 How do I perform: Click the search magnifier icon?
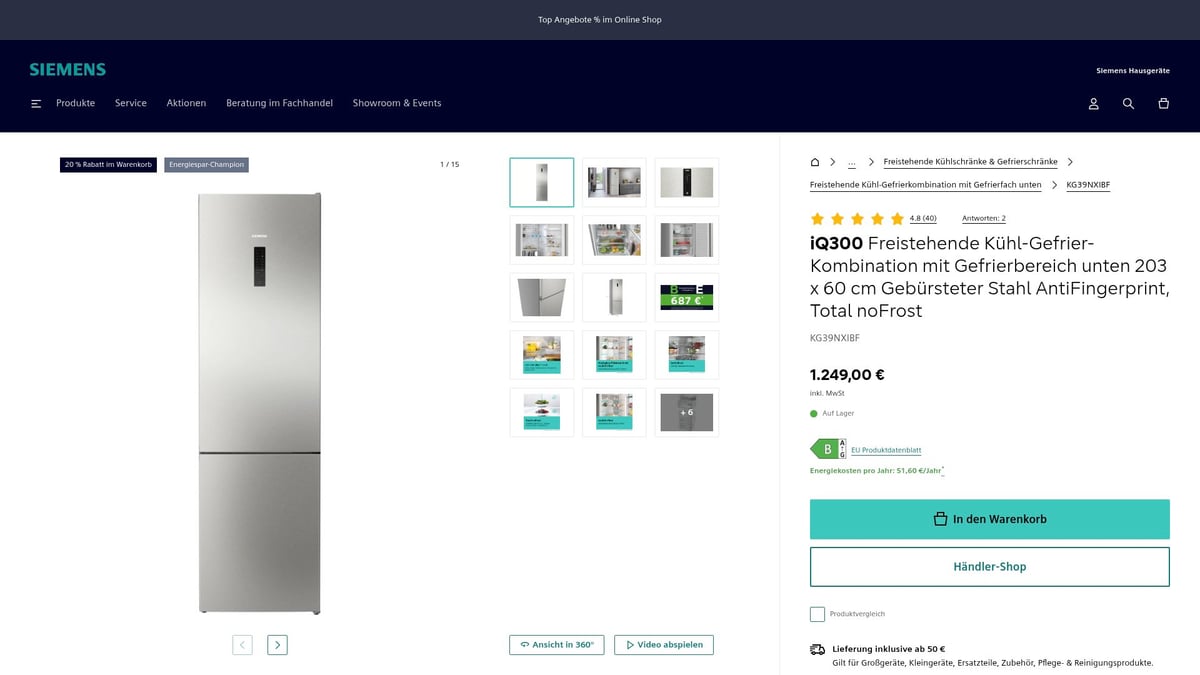(x=1128, y=104)
